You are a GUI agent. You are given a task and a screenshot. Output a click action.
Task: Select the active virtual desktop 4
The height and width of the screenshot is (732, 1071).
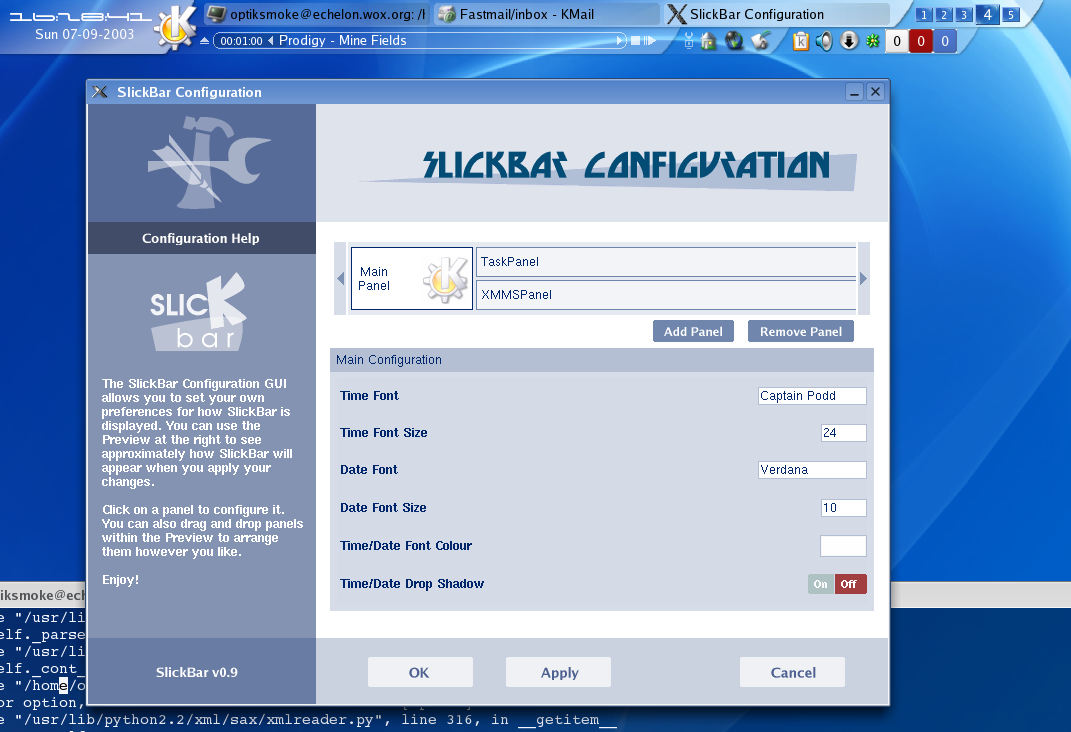987,14
